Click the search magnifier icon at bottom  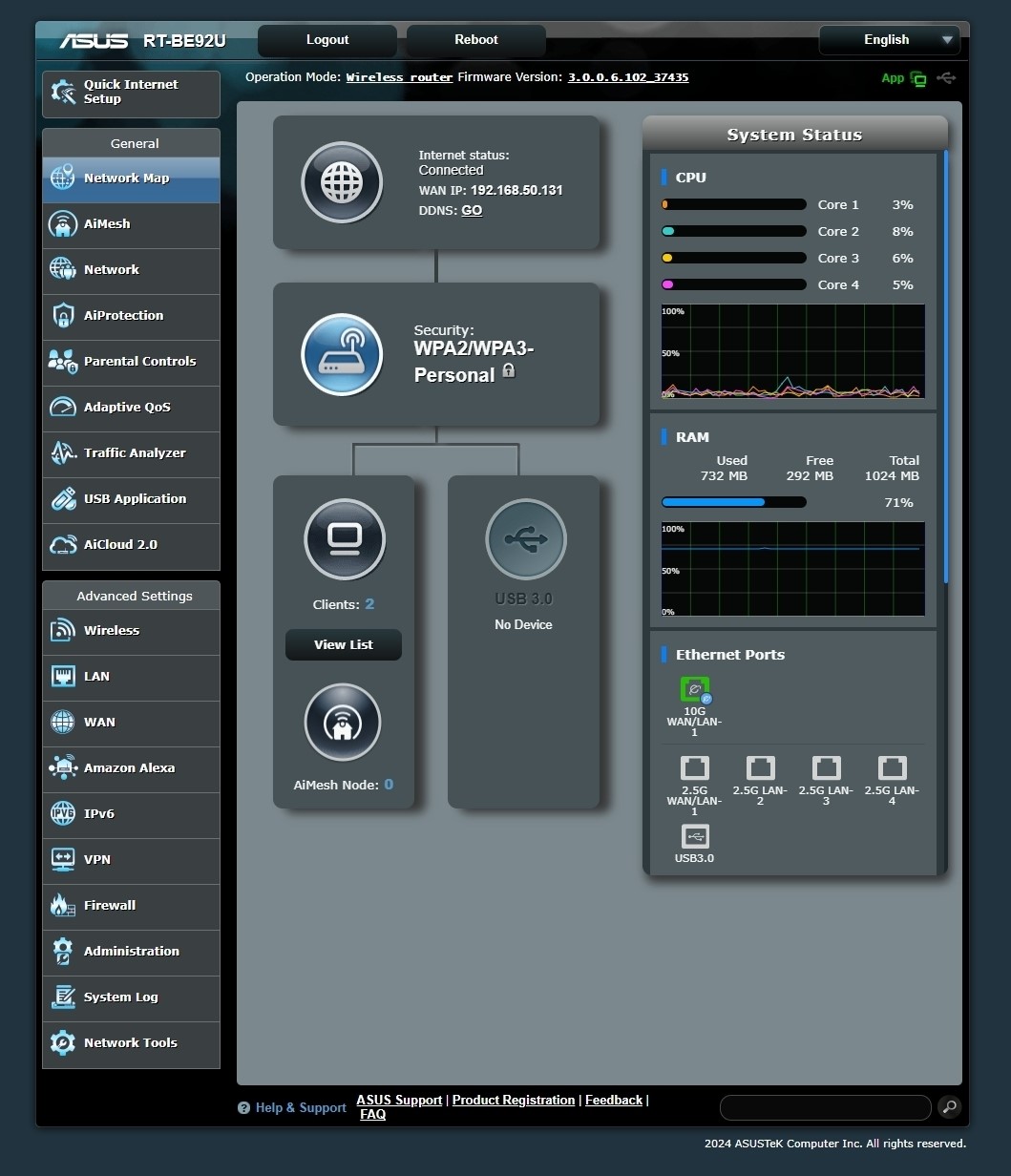949,1106
